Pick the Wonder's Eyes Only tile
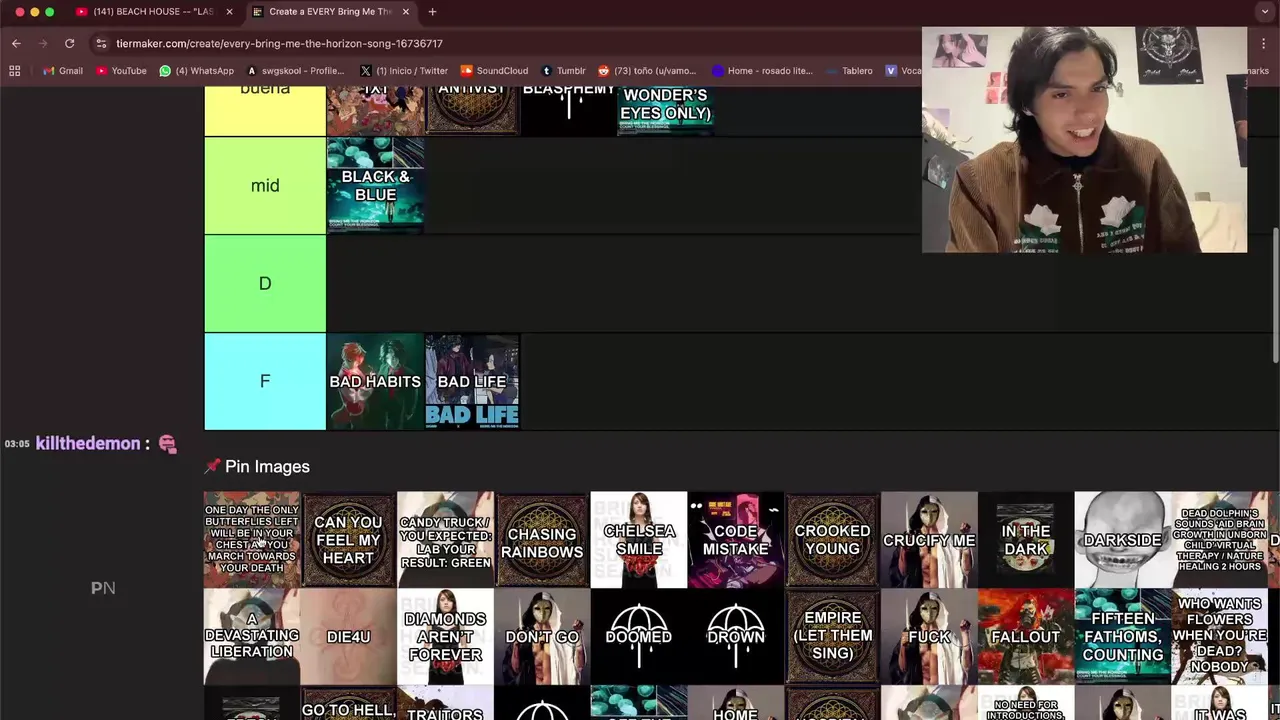The image size is (1280, 720). [x=666, y=110]
